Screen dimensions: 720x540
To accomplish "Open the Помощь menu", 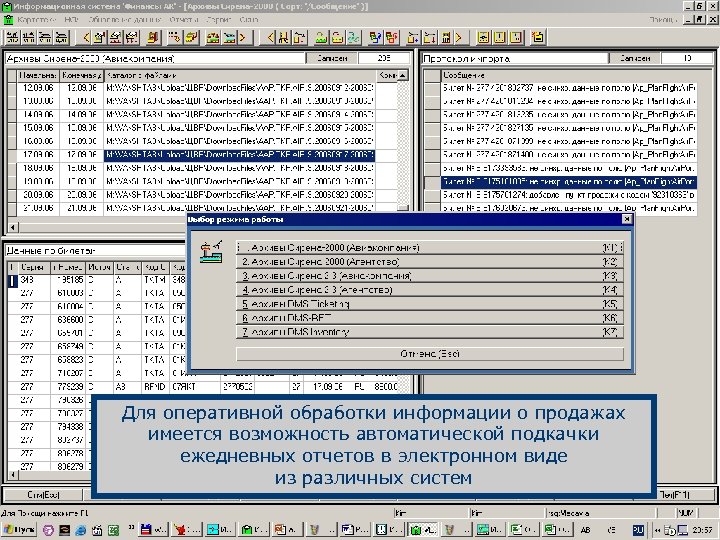I will pyautogui.click(x=664, y=20).
